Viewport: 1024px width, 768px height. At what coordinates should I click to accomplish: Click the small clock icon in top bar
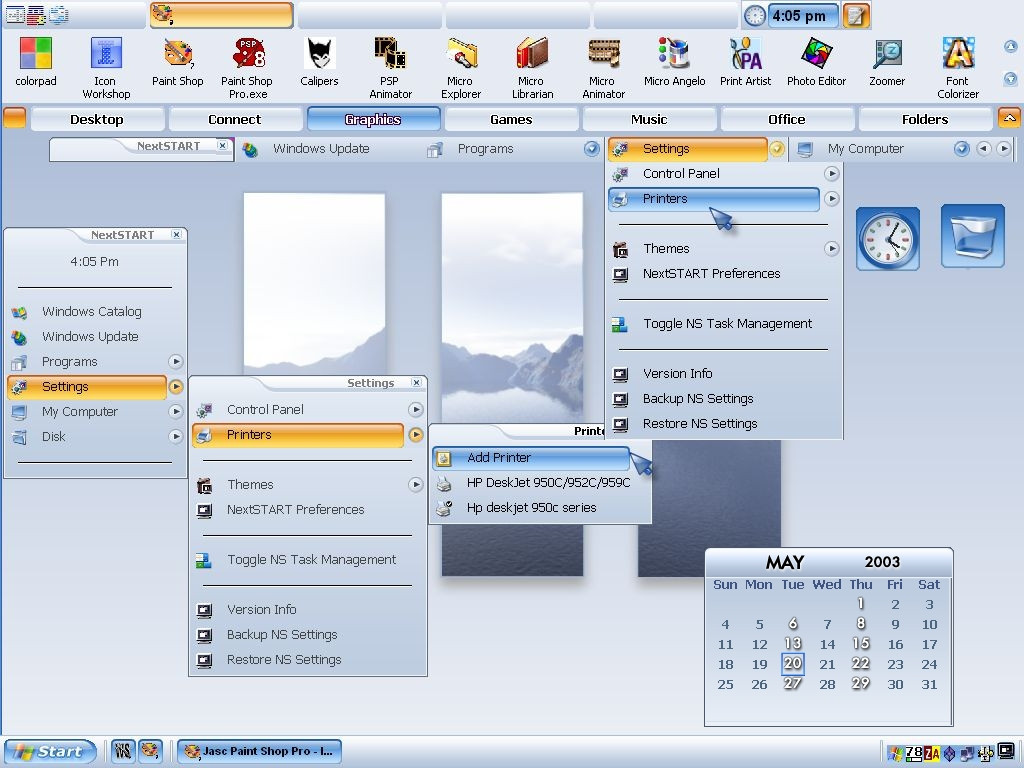tap(754, 16)
